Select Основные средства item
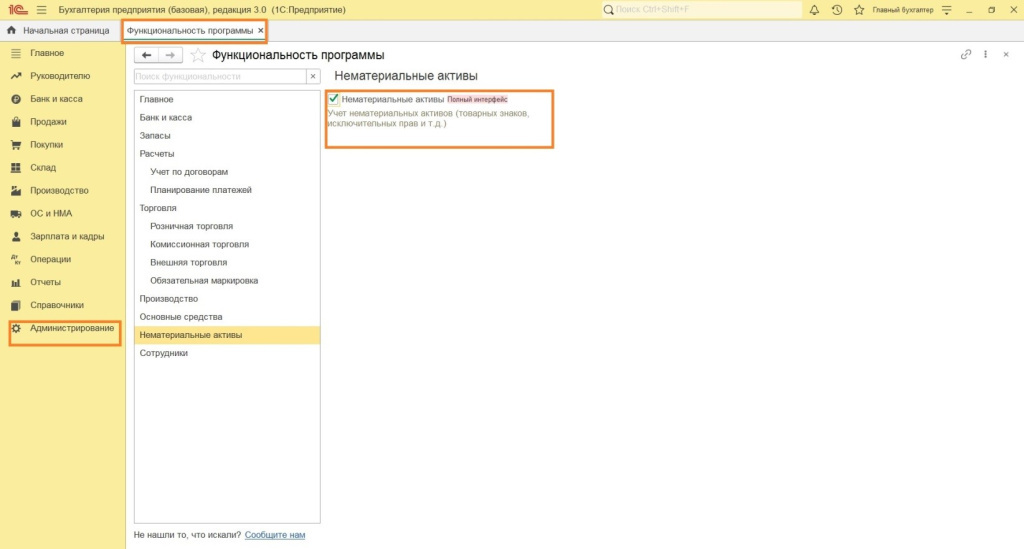The width and height of the screenshot is (1024, 549). tap(227, 317)
